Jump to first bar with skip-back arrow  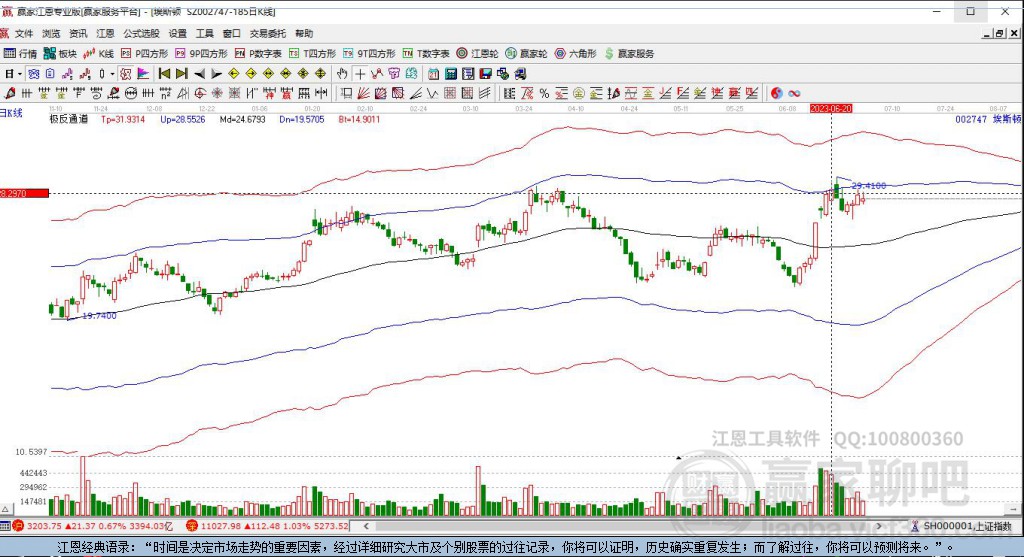tap(162, 74)
